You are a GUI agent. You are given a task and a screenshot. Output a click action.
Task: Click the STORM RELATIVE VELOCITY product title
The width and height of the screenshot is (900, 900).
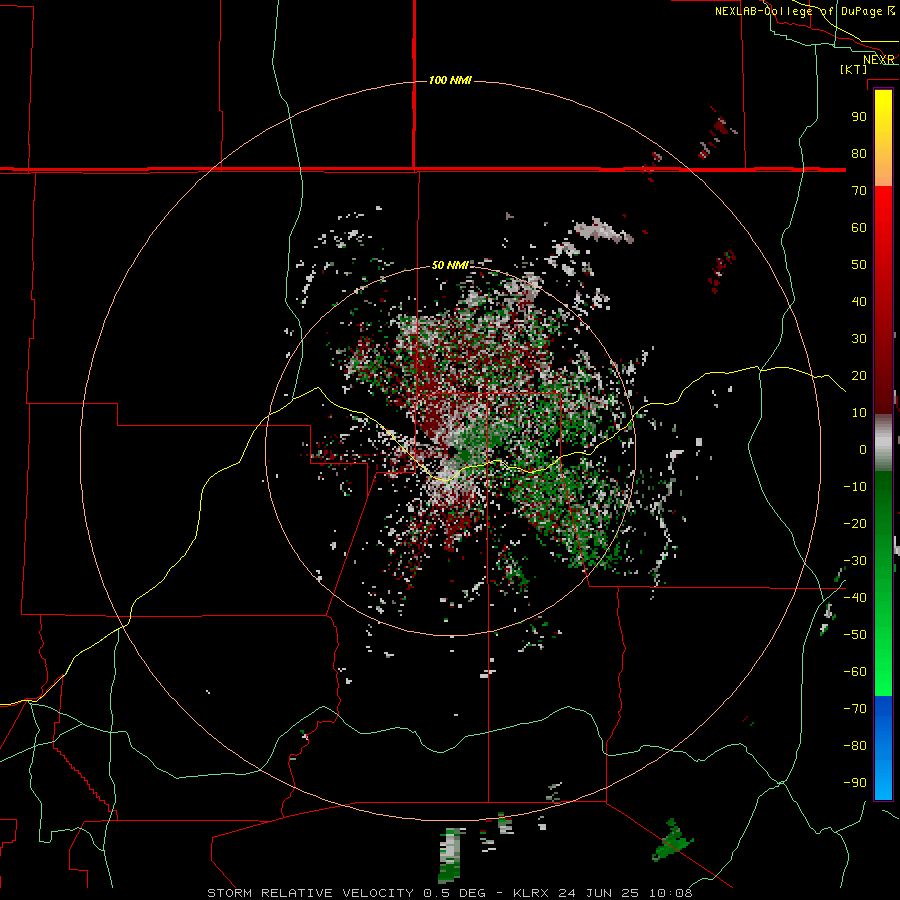click(310, 893)
